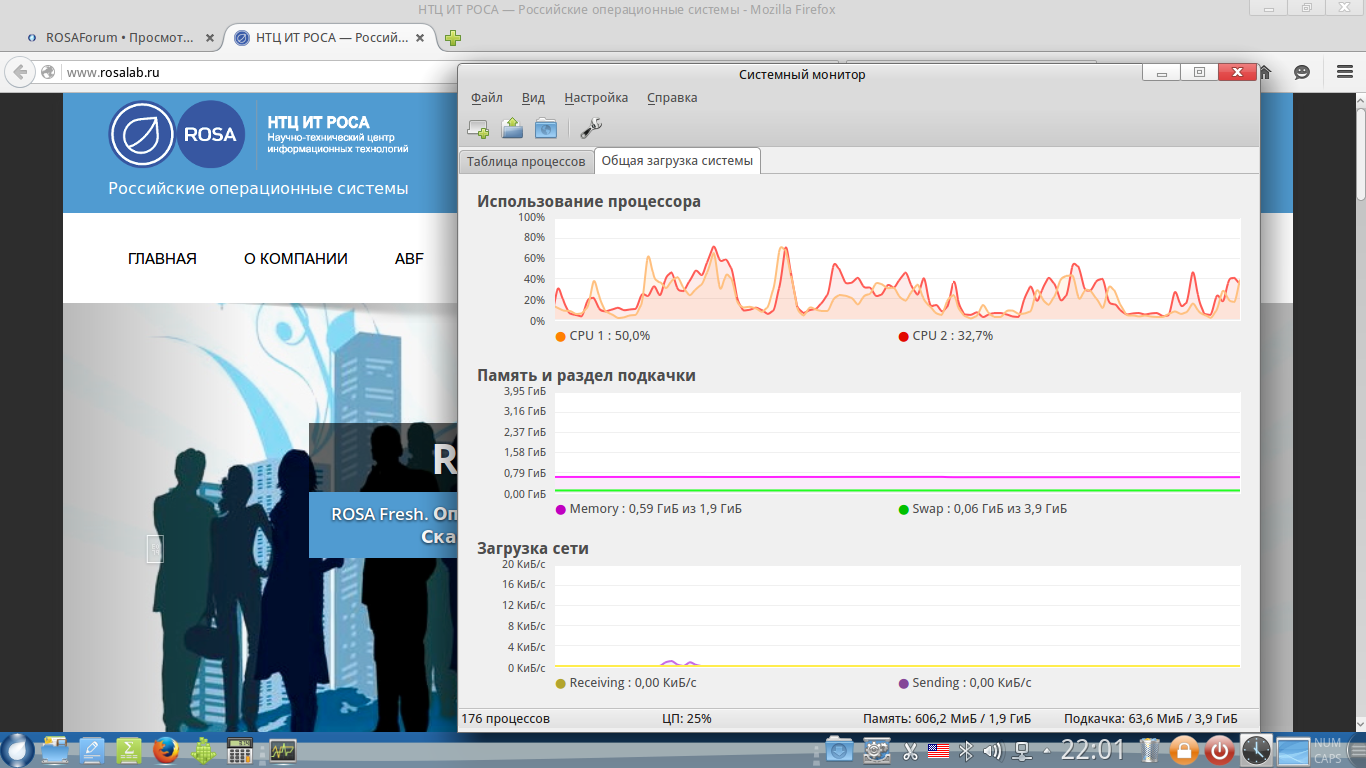Click the site identity globe in Firefox address bar
Viewport: 1366px width, 768px height.
(x=48, y=72)
